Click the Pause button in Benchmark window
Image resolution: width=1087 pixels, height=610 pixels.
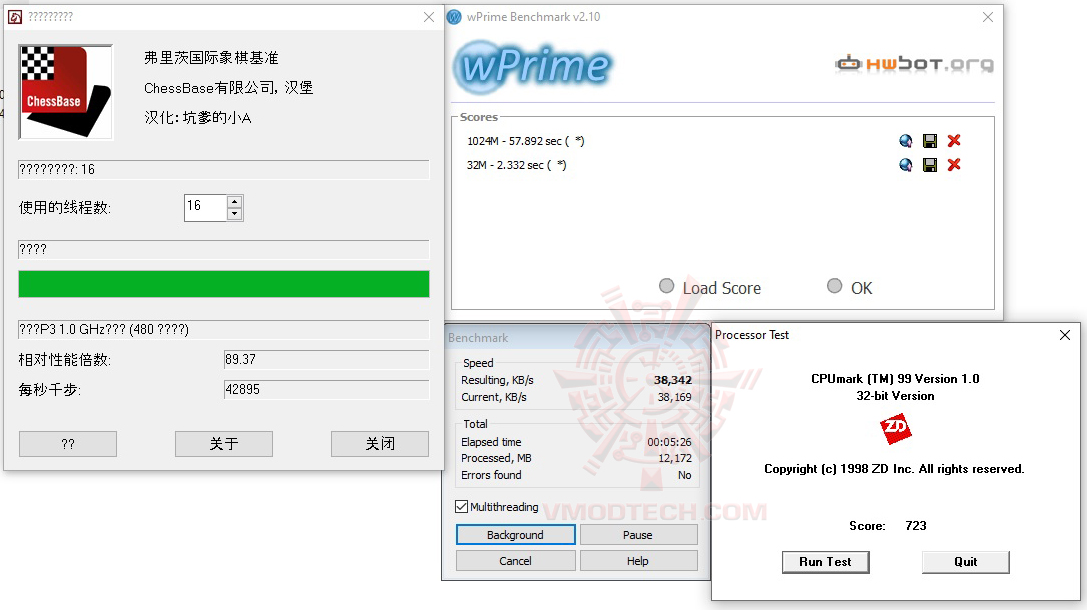coord(638,534)
